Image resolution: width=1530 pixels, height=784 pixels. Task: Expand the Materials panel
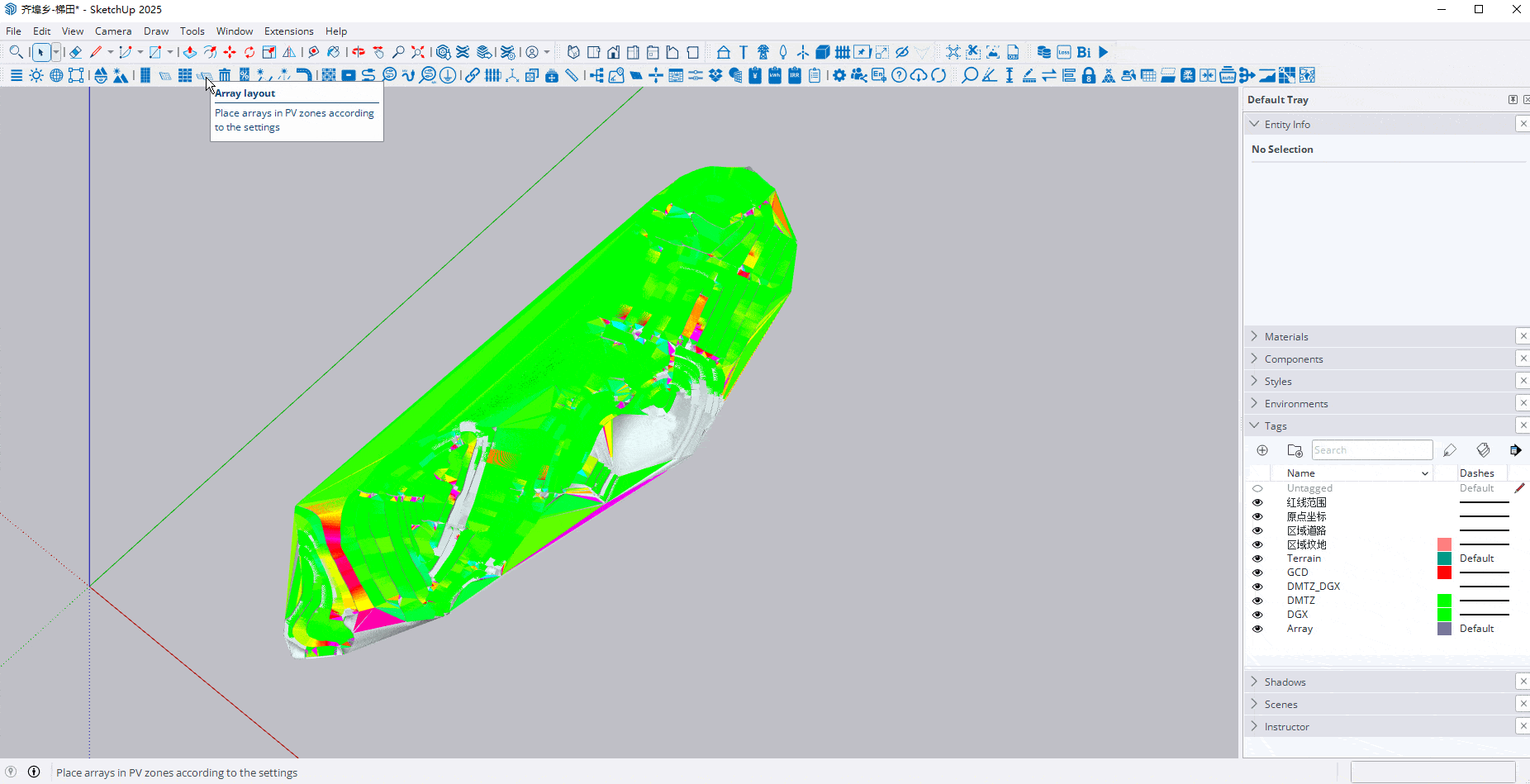click(1286, 337)
